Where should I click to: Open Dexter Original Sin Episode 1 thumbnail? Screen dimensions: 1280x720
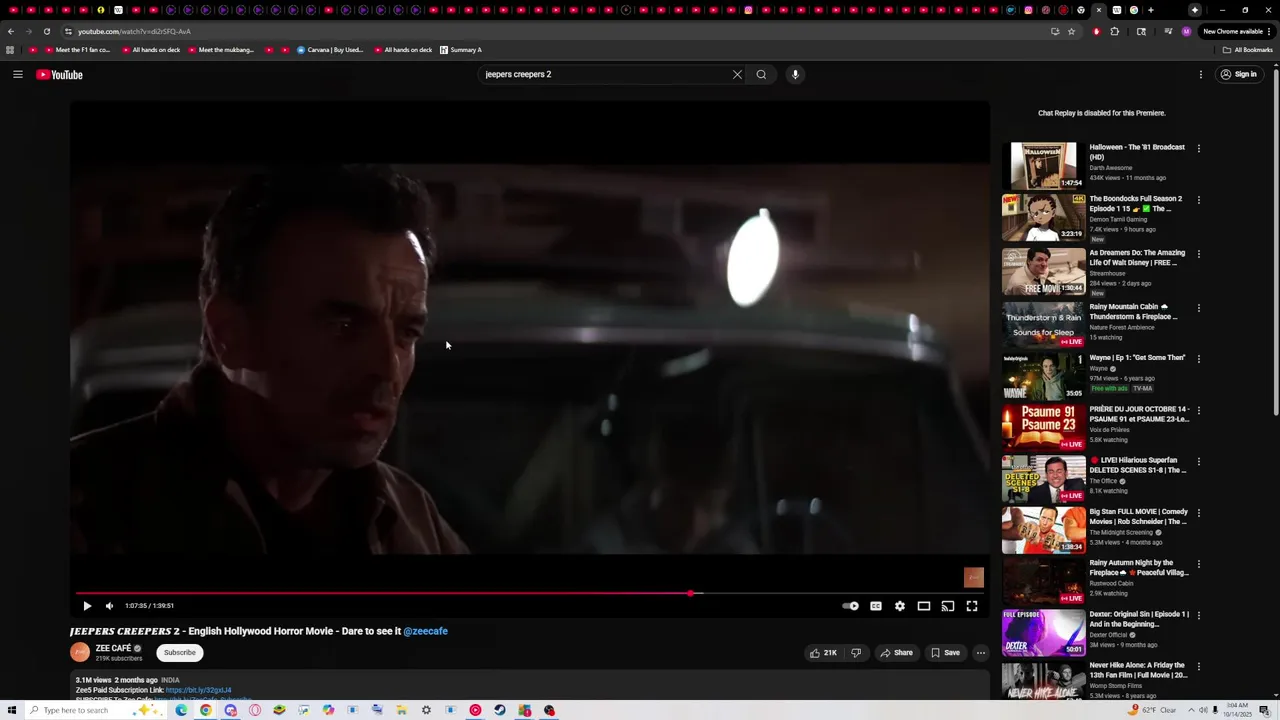(1043, 632)
